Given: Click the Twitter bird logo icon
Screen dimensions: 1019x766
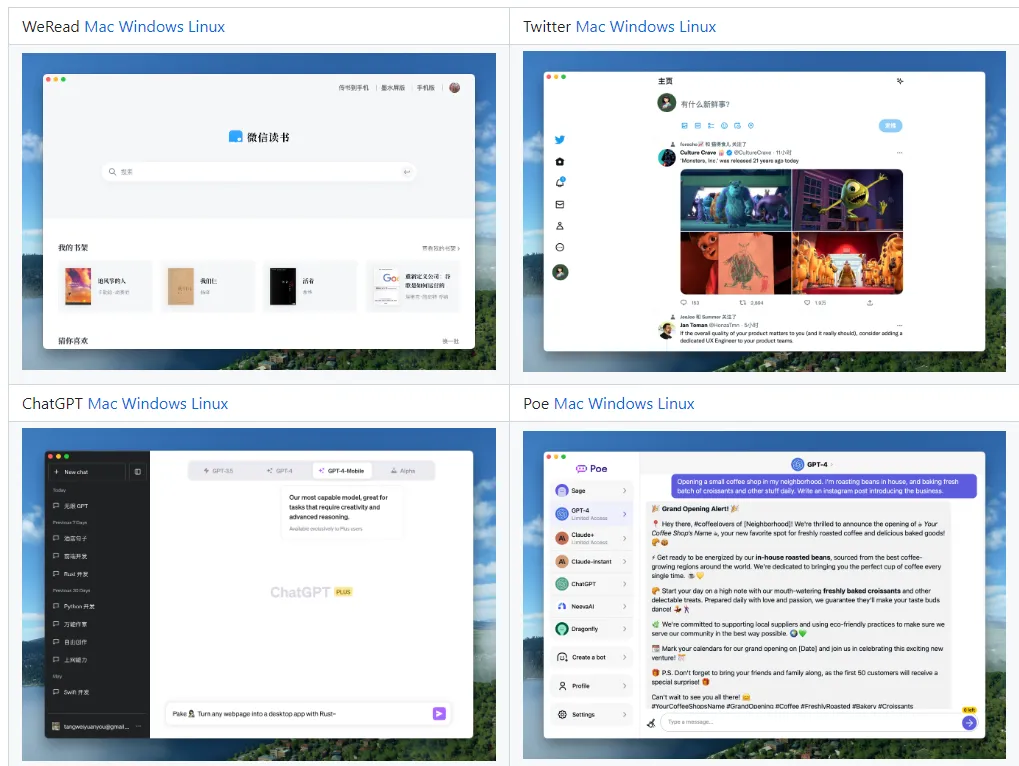Looking at the screenshot, I should pos(560,140).
